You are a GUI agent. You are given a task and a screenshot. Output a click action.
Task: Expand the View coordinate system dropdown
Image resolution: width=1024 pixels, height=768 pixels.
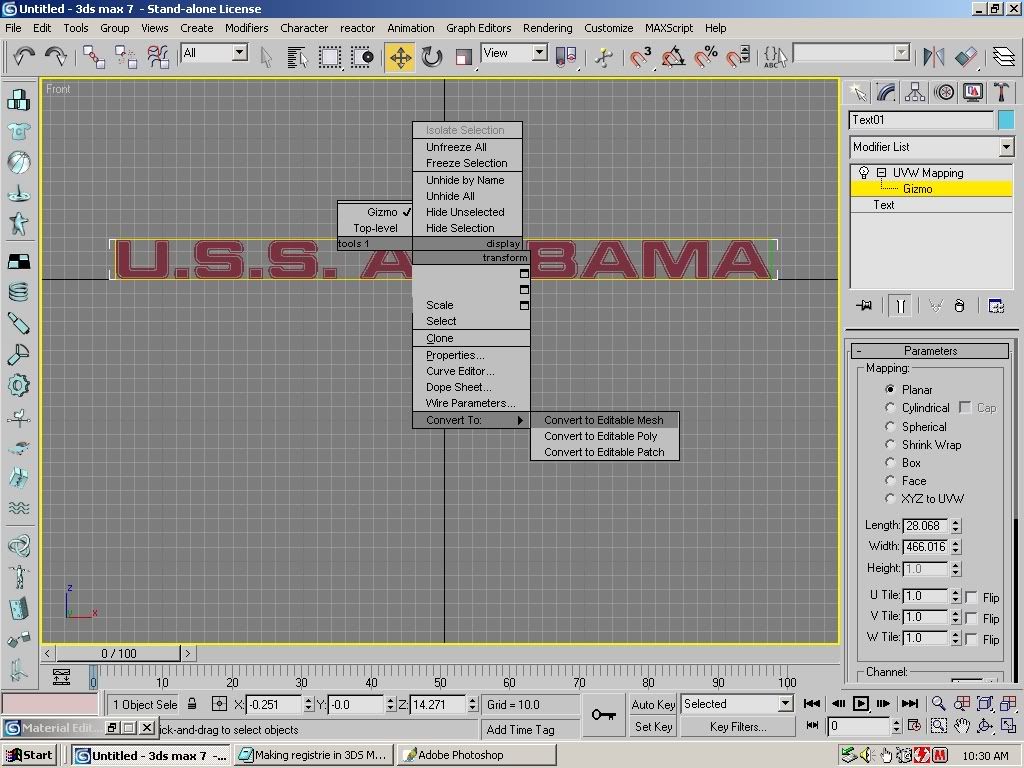pyautogui.click(x=539, y=53)
